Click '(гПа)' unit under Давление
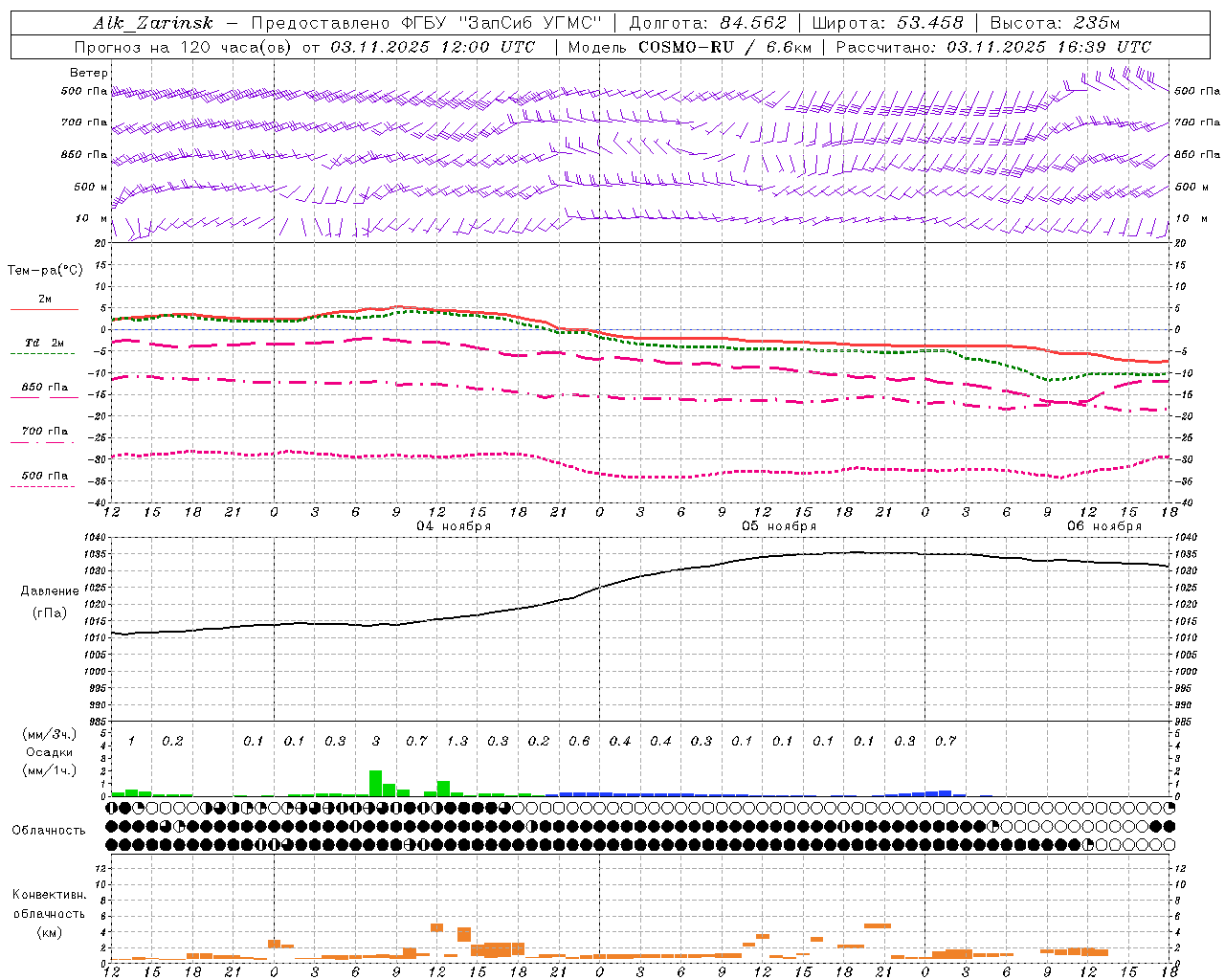 [x=50, y=613]
